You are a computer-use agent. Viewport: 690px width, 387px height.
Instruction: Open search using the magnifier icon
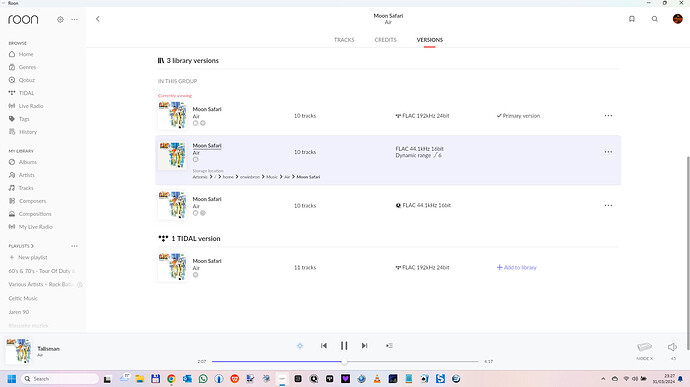(x=655, y=19)
